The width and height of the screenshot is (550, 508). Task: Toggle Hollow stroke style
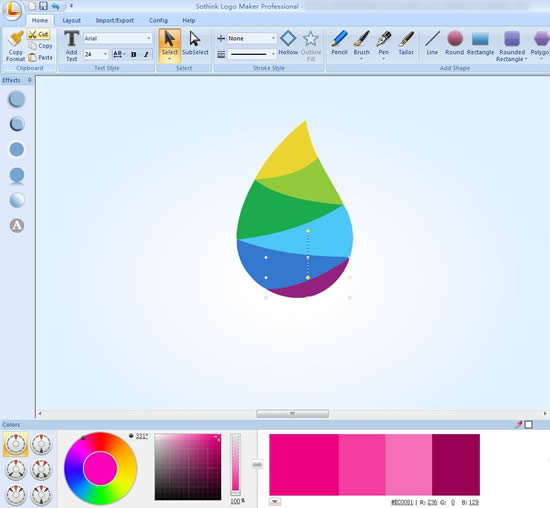(288, 43)
